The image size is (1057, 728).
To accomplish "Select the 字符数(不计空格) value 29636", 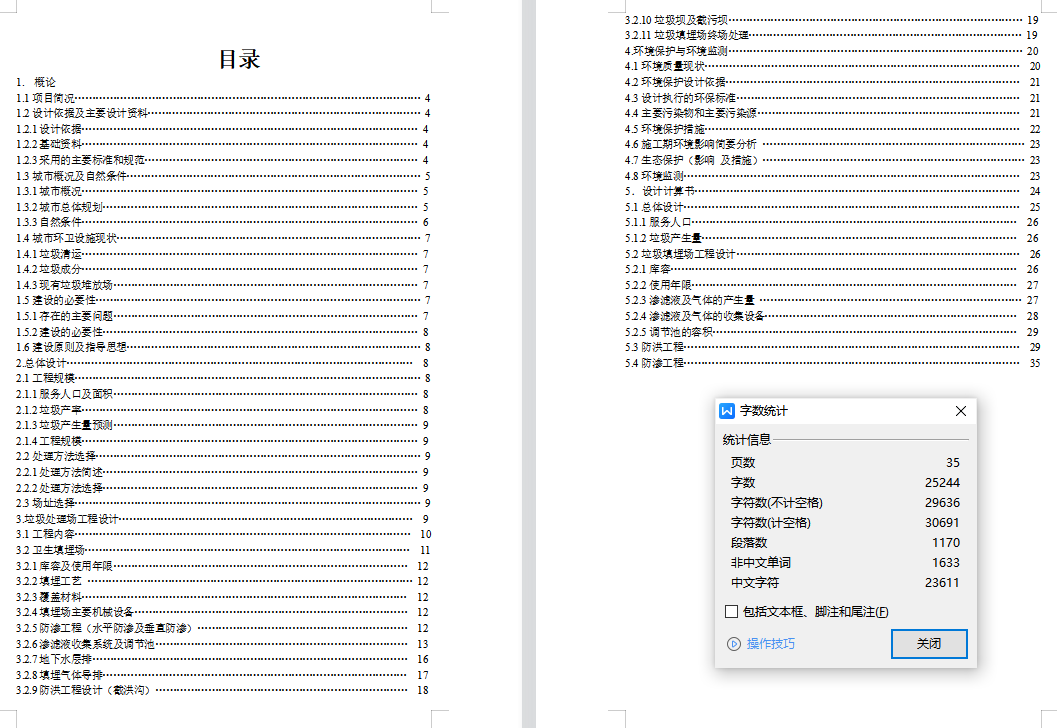I will coord(942,503).
